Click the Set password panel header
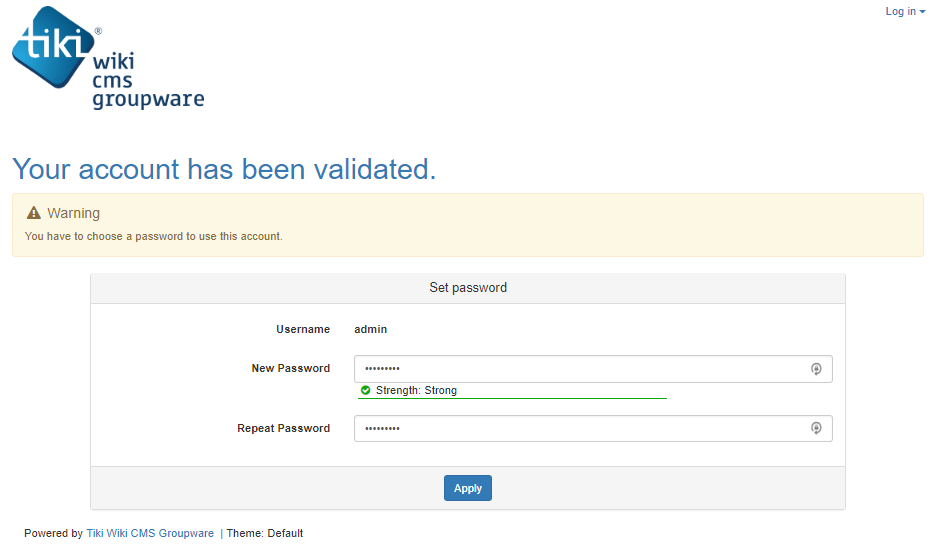The height and width of the screenshot is (555, 942). 468,288
